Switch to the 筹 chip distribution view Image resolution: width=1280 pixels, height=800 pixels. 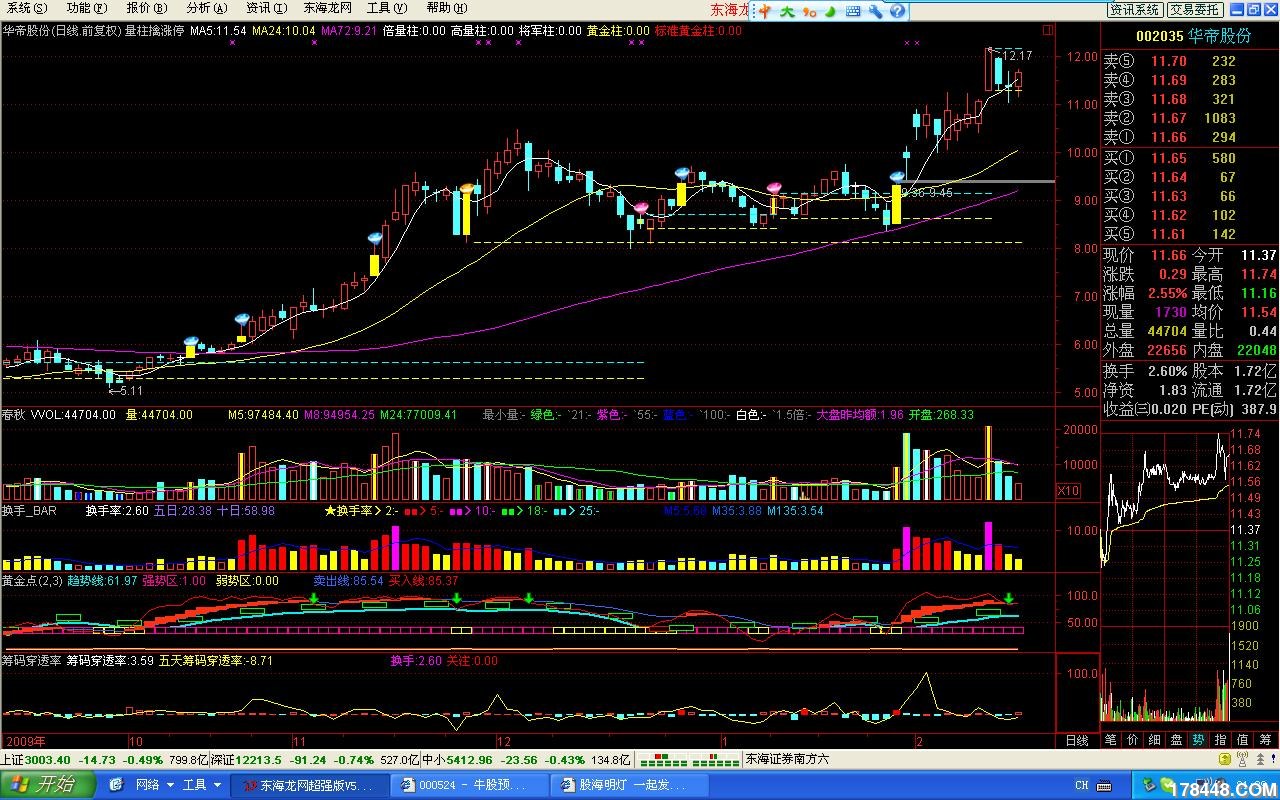(1266, 741)
